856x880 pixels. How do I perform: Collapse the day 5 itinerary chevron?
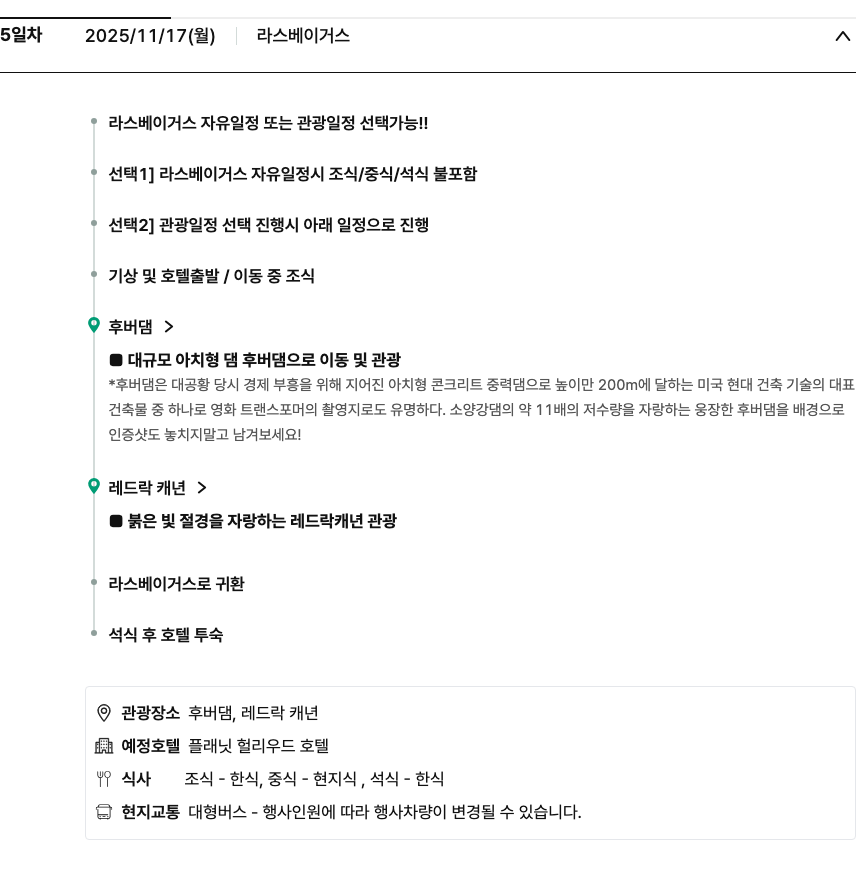pos(842,37)
